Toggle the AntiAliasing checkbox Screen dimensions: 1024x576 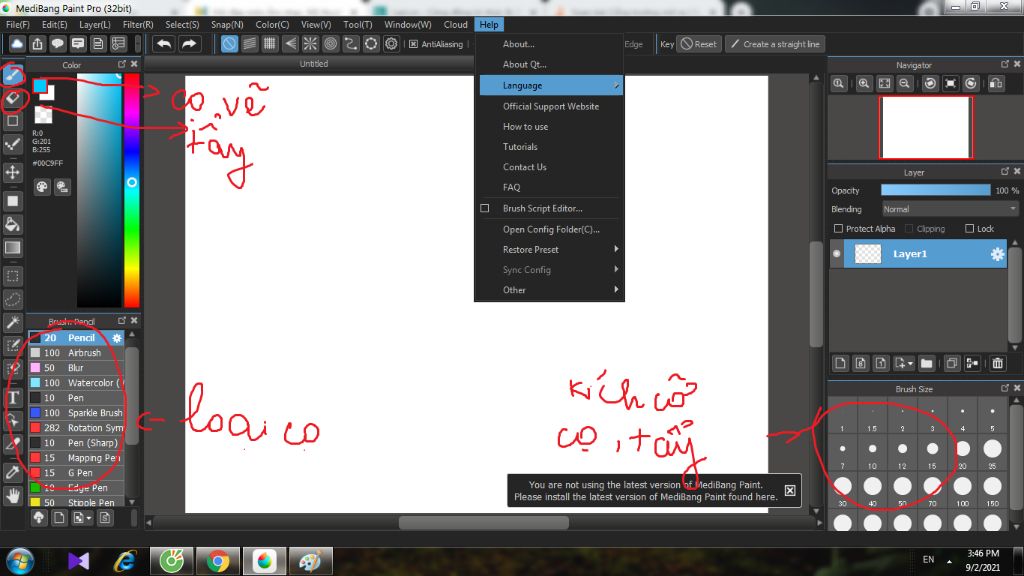413,44
